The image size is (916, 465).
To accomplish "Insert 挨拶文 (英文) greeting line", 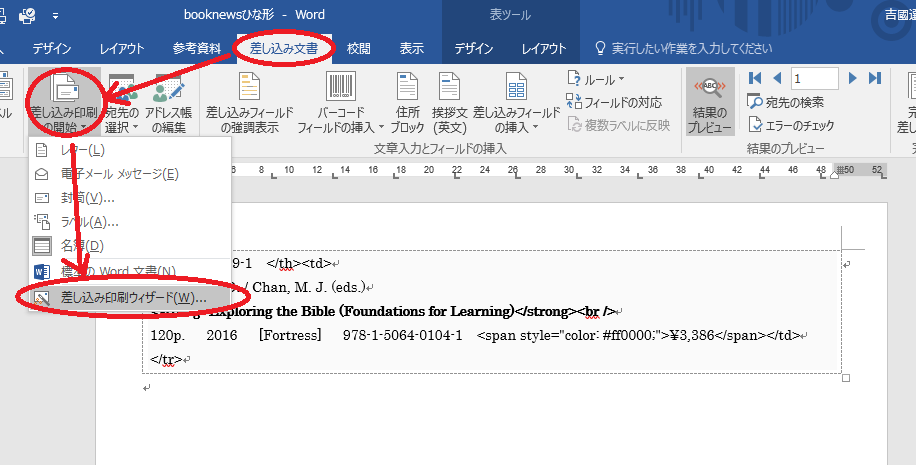I will [451, 105].
